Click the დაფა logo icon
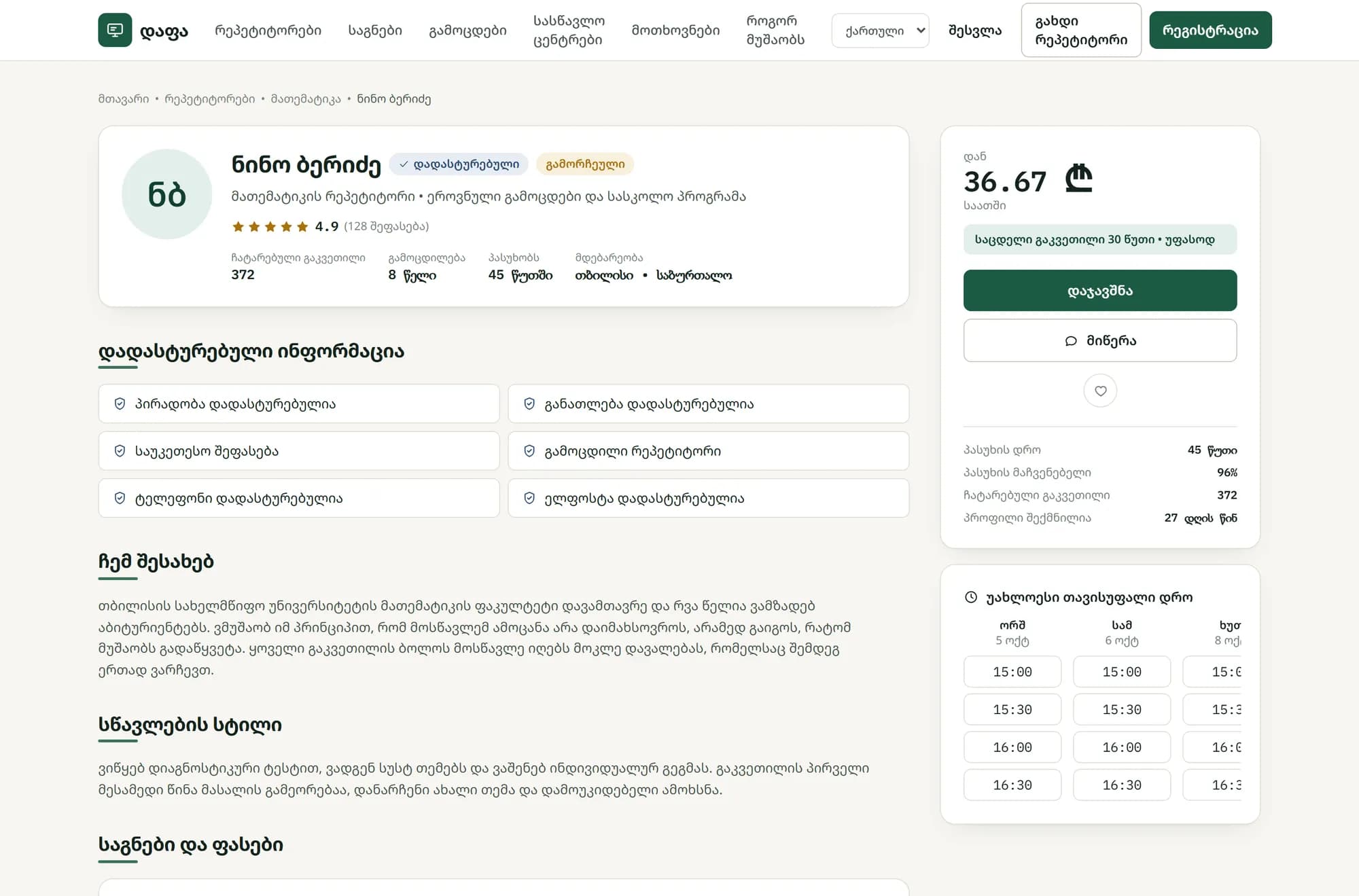Image resolution: width=1359 pixels, height=896 pixels. tap(115, 30)
